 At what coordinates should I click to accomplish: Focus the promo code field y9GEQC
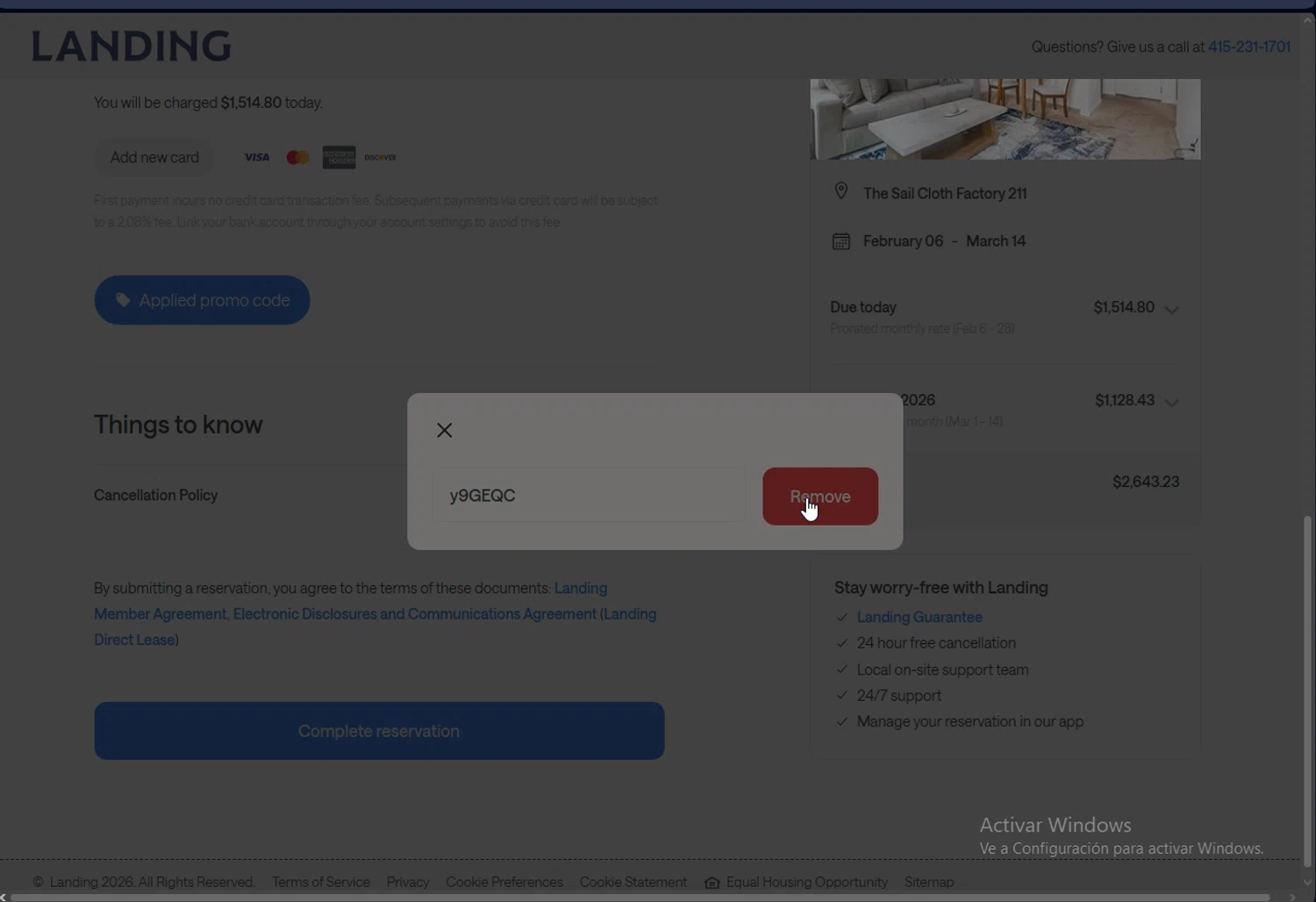[x=589, y=496]
